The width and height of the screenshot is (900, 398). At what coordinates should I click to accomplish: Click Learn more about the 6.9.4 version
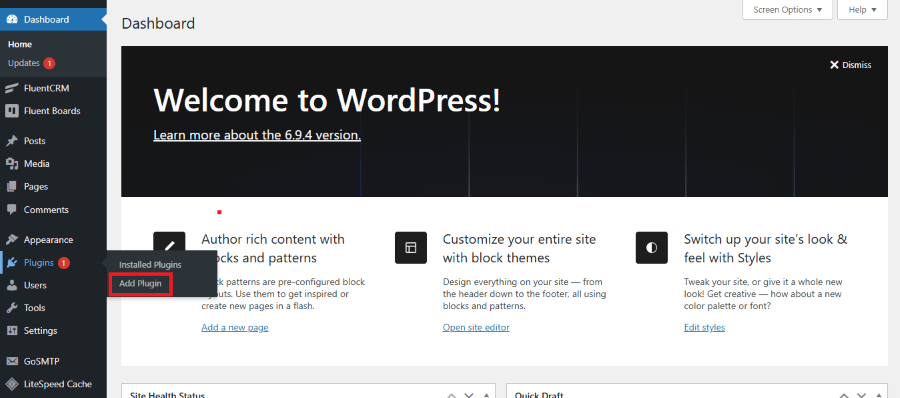click(x=257, y=136)
